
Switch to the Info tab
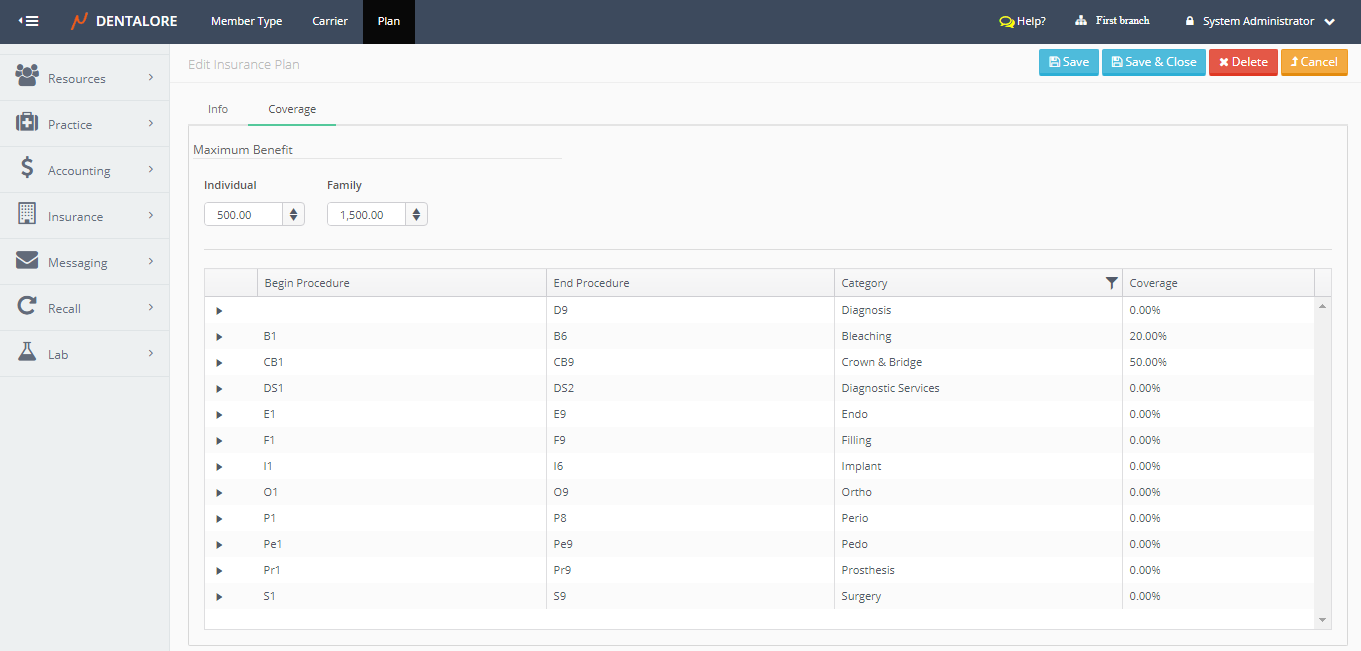tap(218, 109)
